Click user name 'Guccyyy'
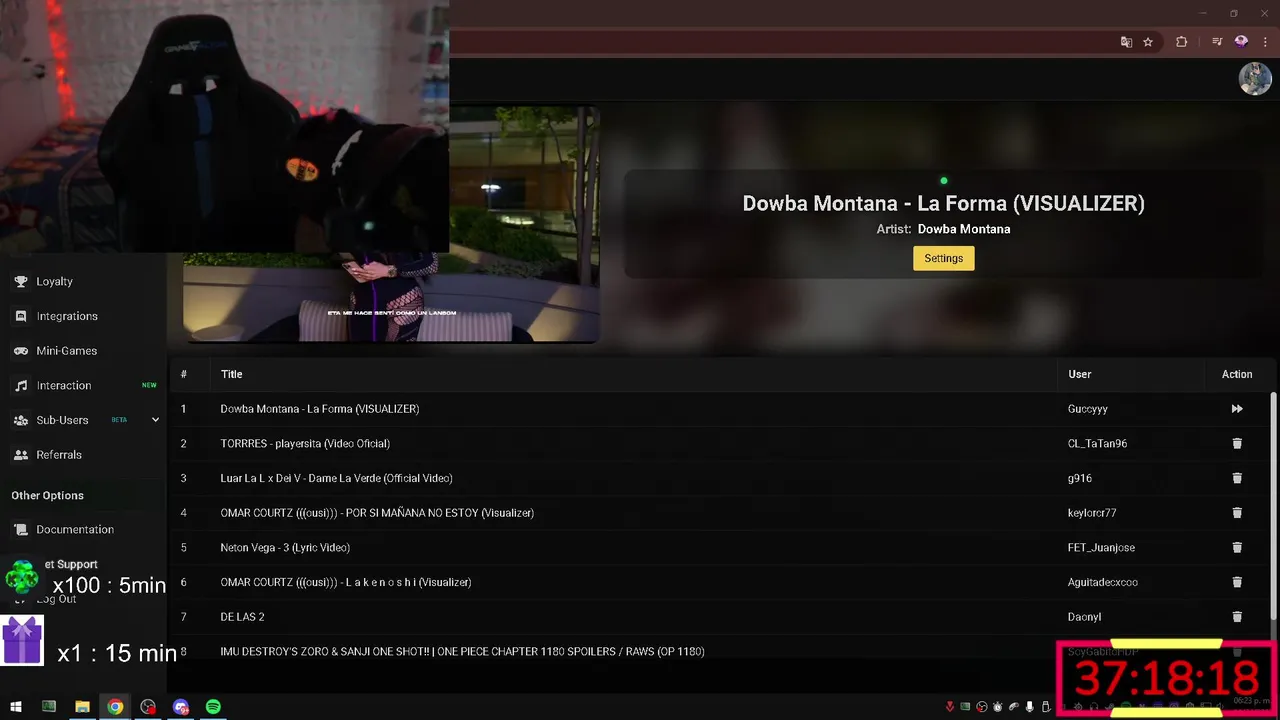Viewport: 1280px width, 720px height. (x=1088, y=409)
